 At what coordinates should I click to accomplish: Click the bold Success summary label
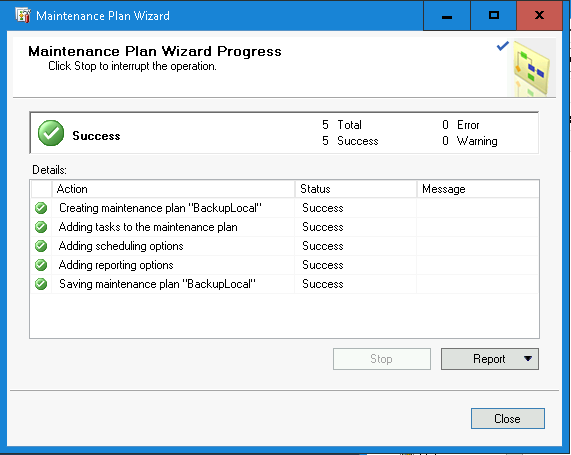point(96,136)
